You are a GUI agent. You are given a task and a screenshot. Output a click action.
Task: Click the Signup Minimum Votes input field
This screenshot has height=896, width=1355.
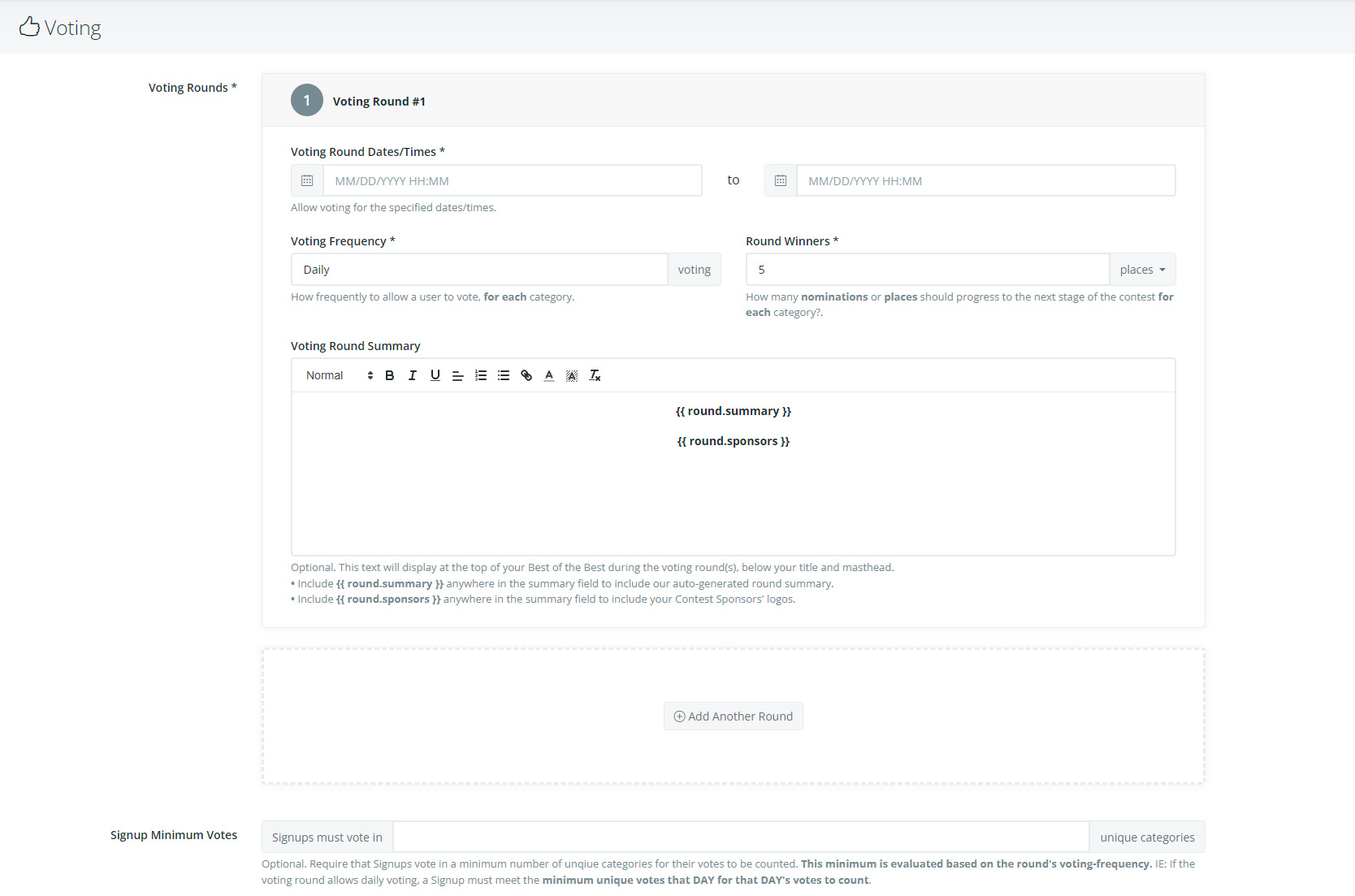pyautogui.click(x=740, y=837)
